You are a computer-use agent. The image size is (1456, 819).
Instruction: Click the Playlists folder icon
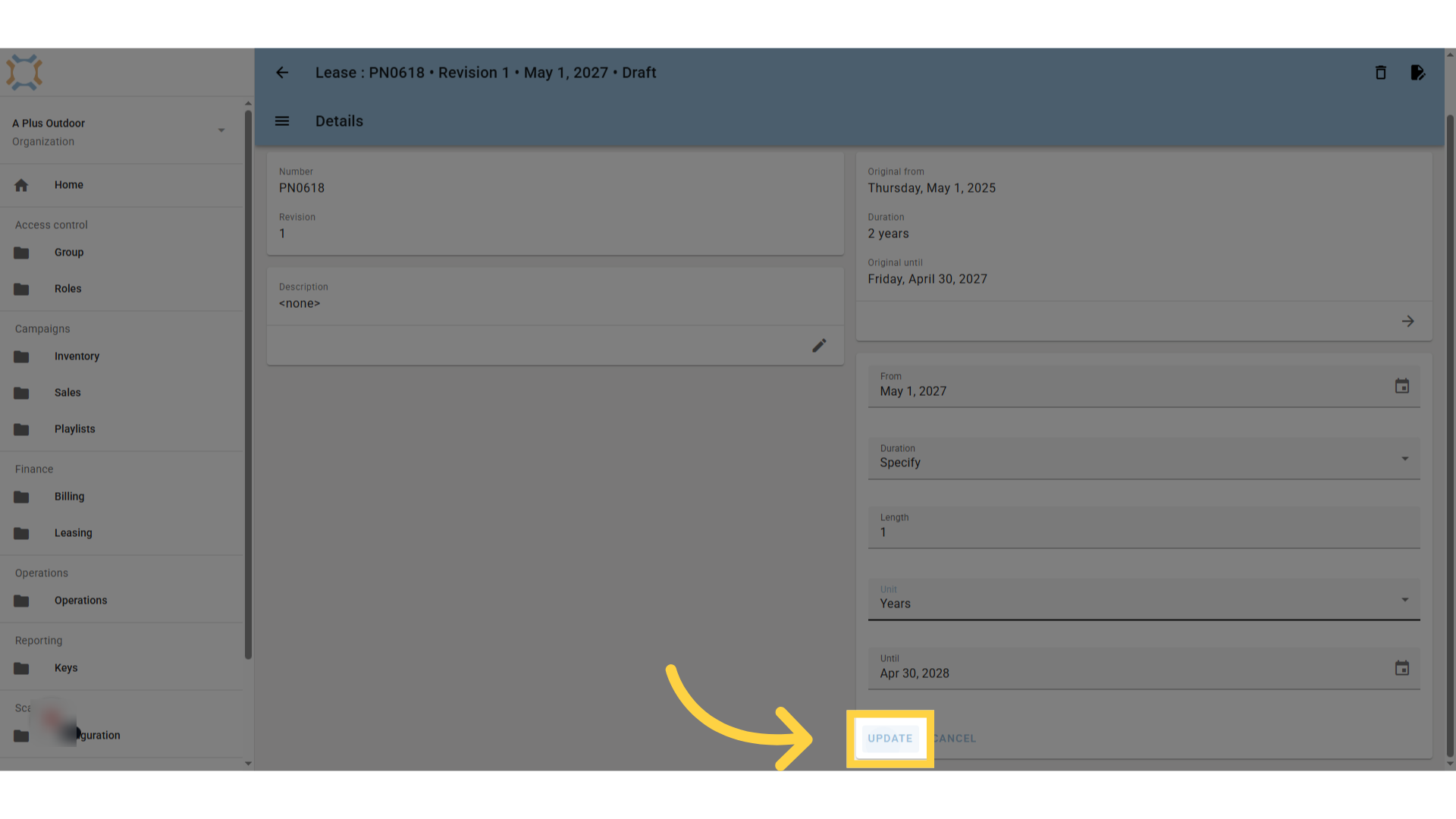coord(21,429)
